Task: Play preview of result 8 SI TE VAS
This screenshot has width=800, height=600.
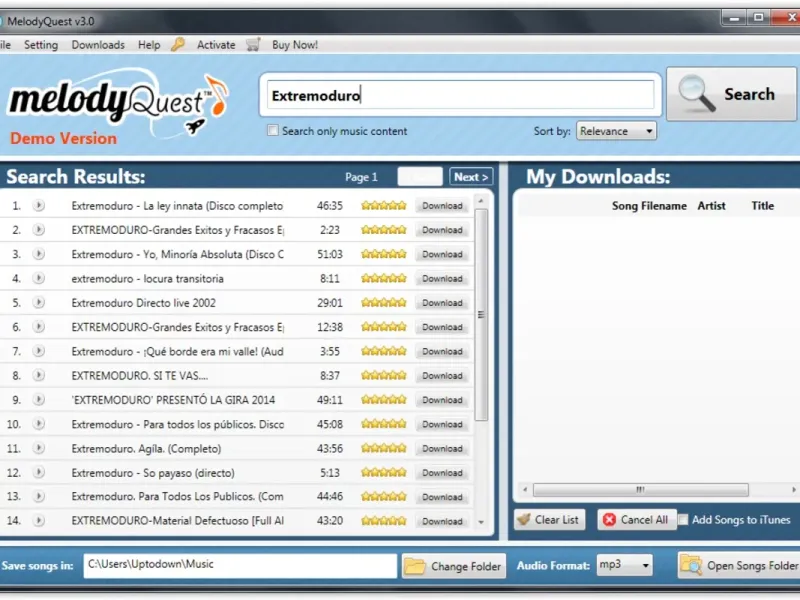Action: click(x=39, y=376)
